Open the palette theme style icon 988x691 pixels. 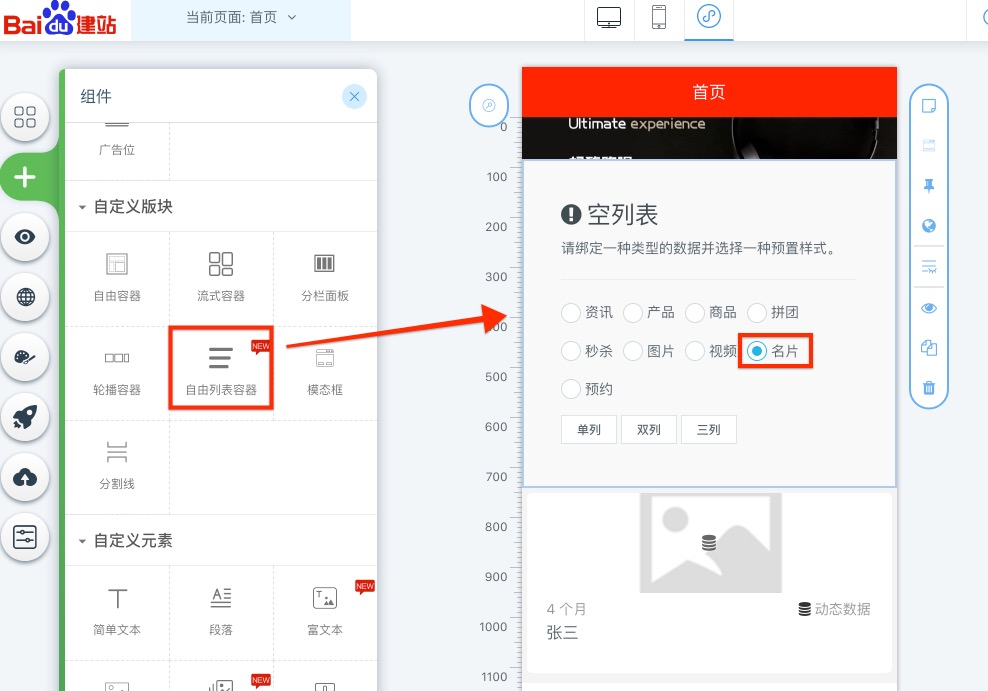pos(25,357)
